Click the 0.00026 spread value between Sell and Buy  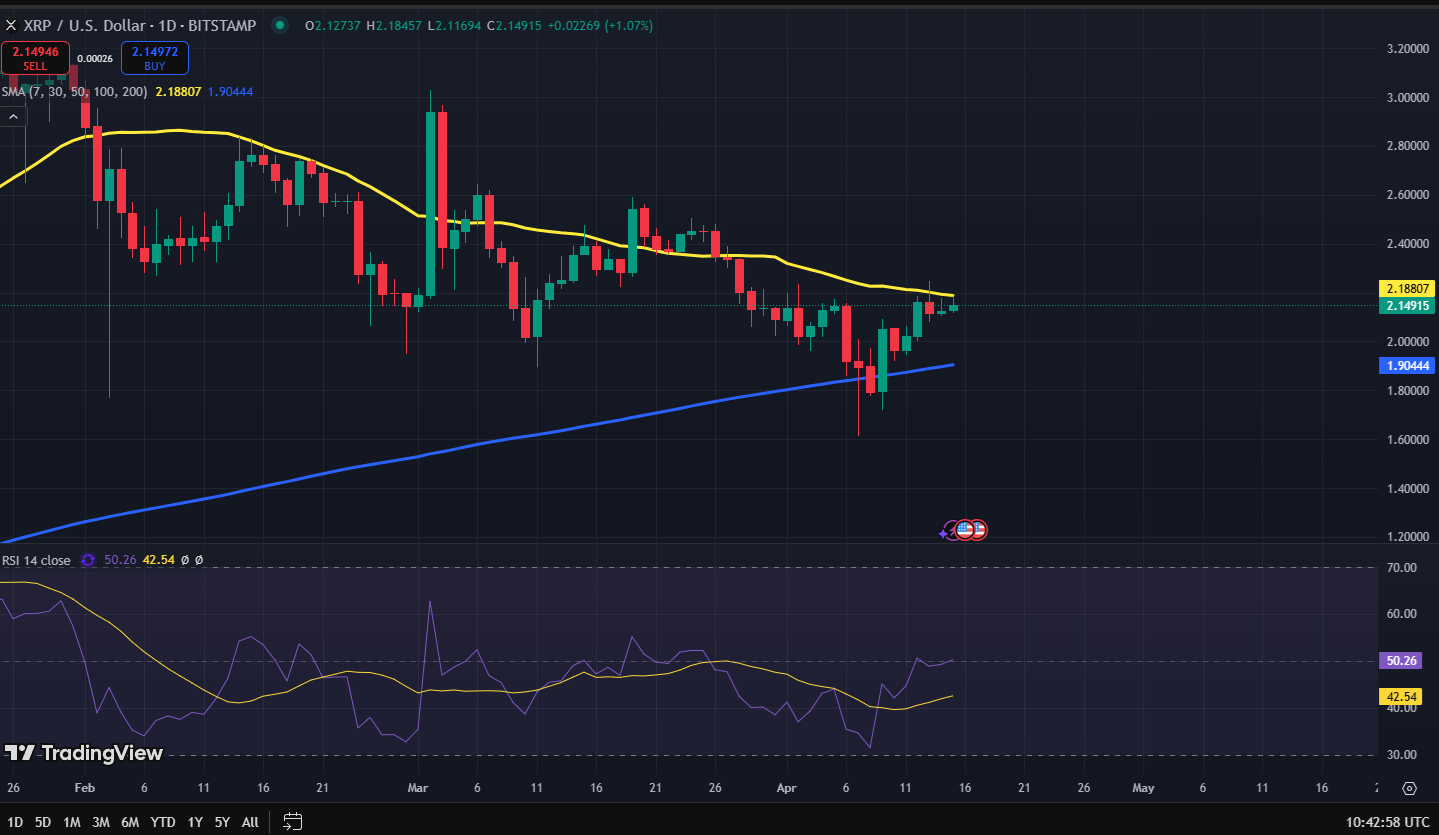(95, 58)
